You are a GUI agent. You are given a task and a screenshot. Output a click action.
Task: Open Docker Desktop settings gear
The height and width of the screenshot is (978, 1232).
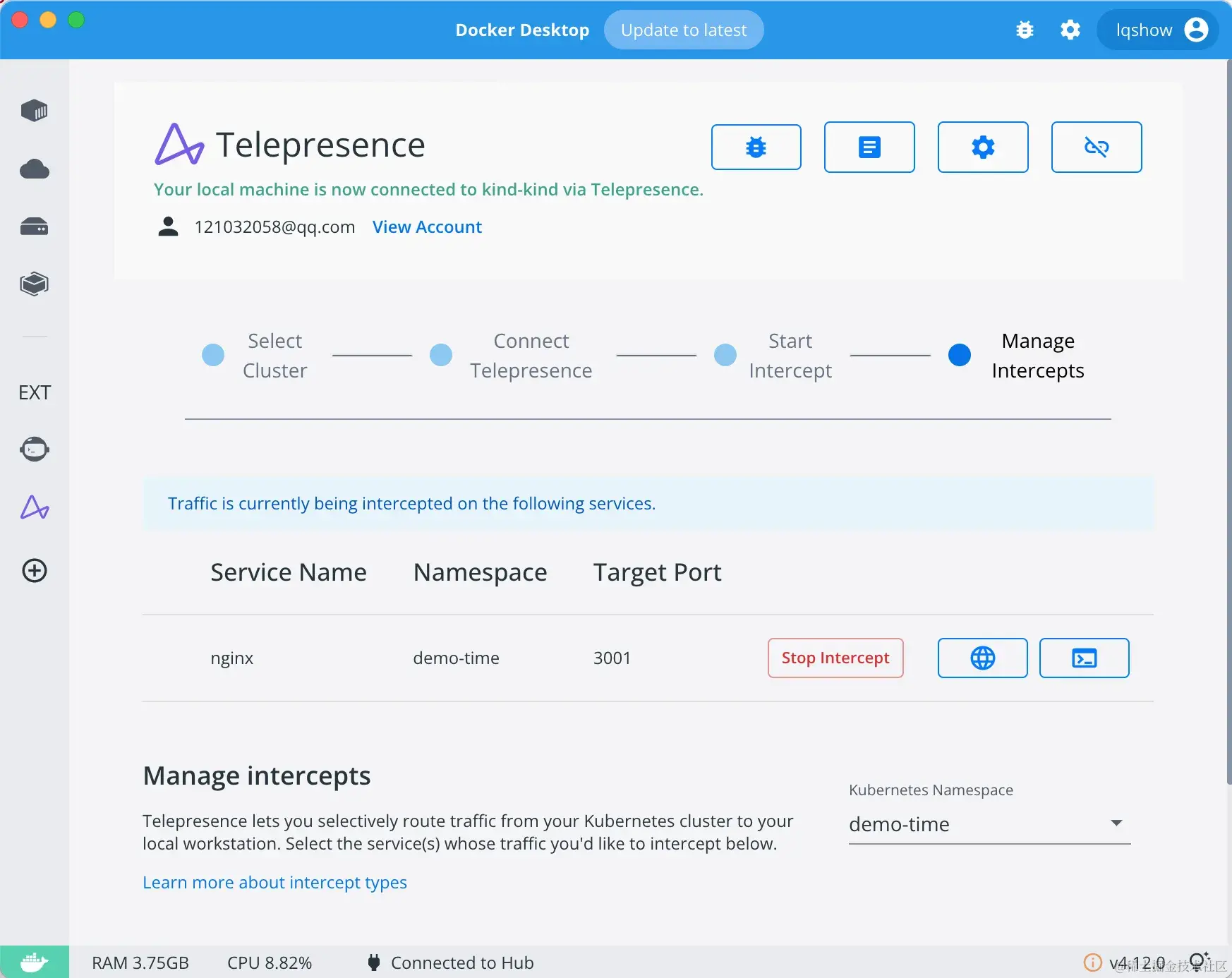coord(1070,30)
